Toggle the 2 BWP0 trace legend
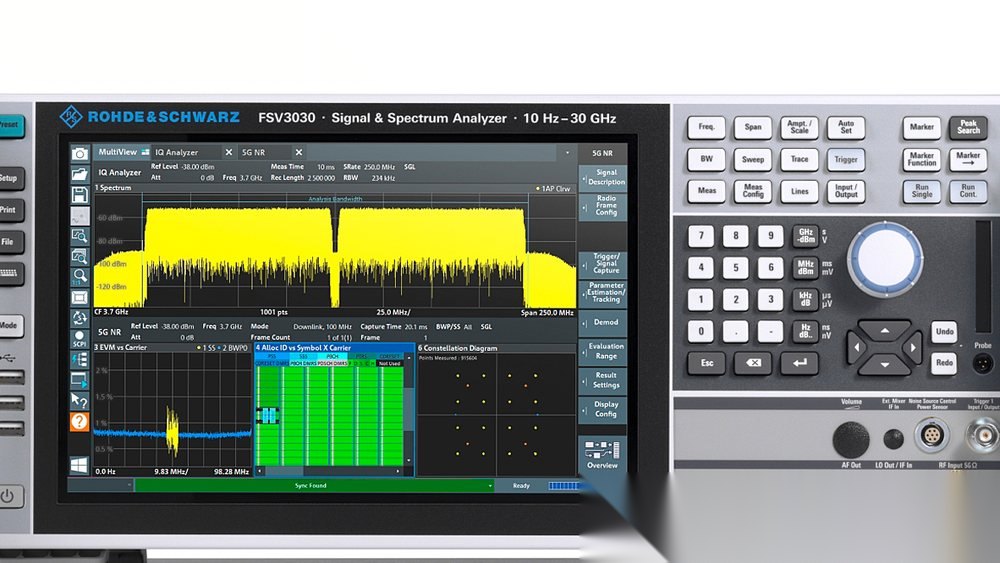This screenshot has height=563, width=1000. pyautogui.click(x=233, y=348)
